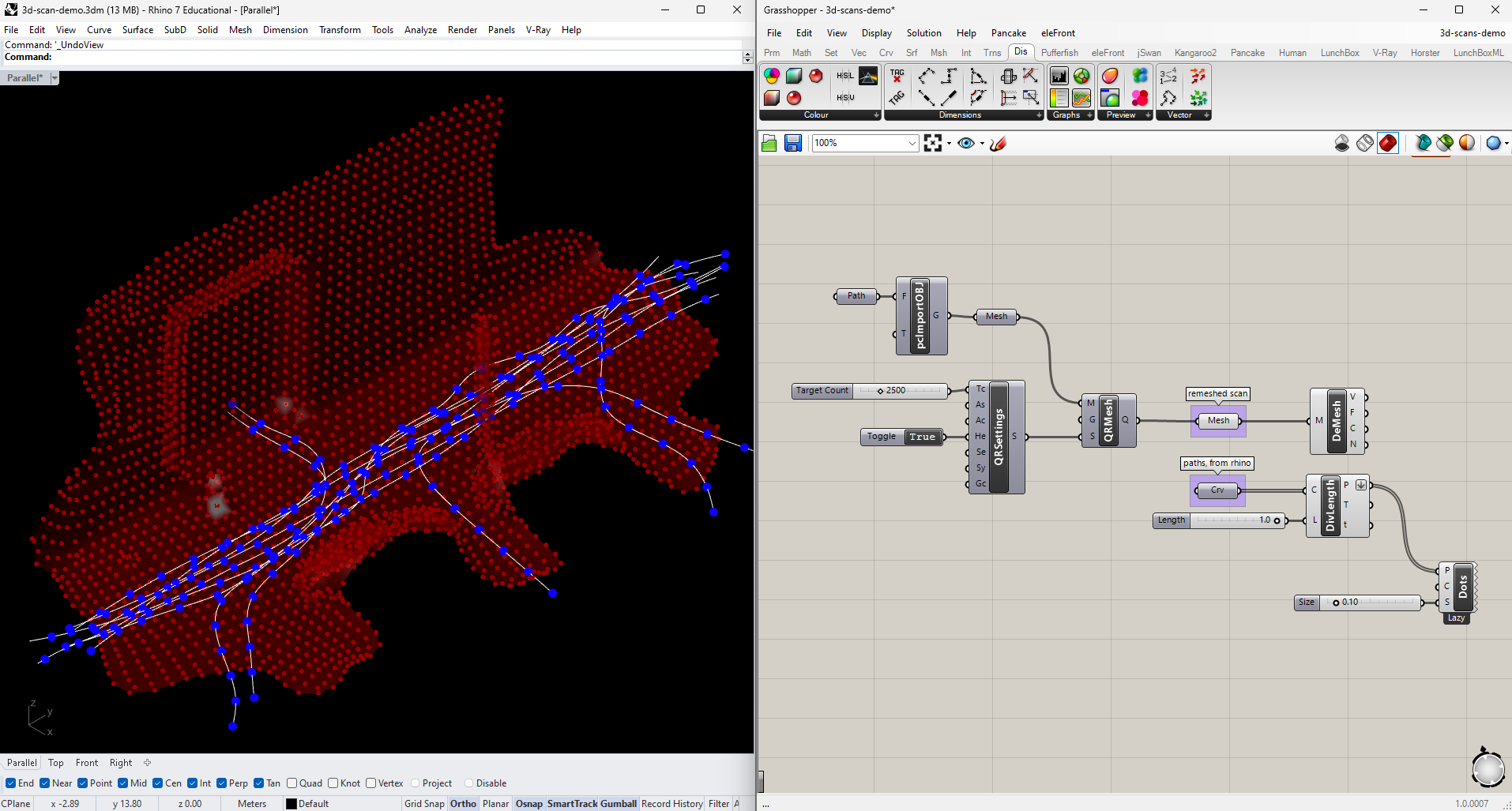Click the Save document icon in Grasshopper
The image size is (1512, 811).
pos(792,143)
